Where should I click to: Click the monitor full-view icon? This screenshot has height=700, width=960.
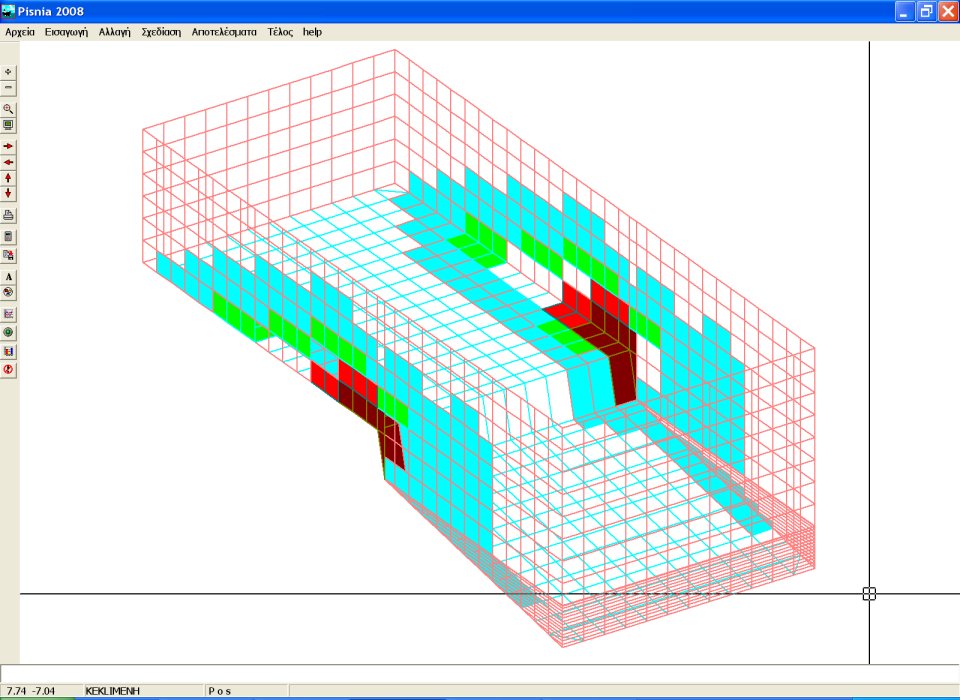coord(9,125)
